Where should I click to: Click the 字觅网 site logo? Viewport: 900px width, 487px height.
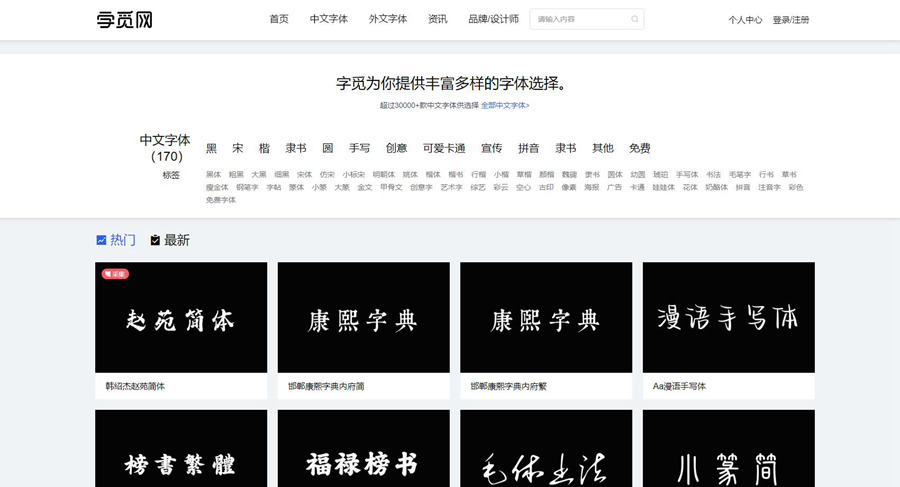[x=125, y=20]
